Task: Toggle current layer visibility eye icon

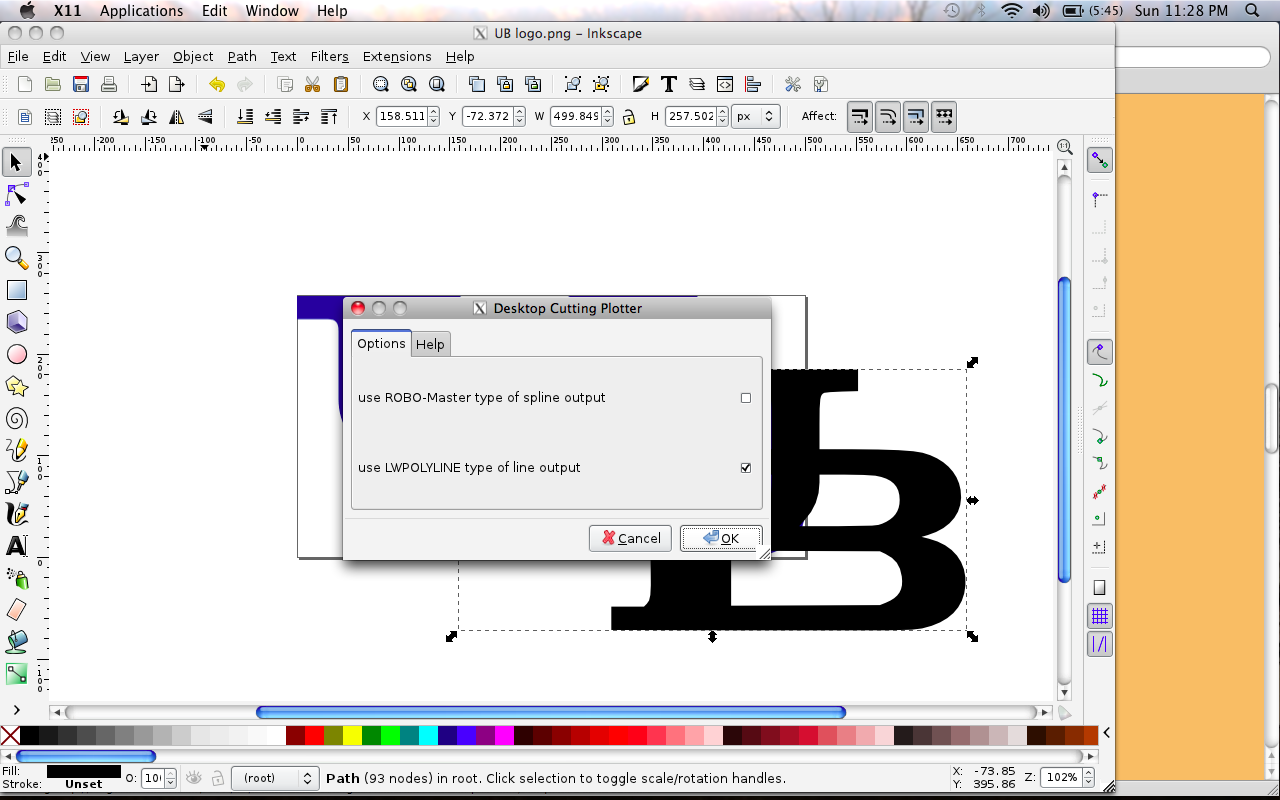Action: point(195,778)
